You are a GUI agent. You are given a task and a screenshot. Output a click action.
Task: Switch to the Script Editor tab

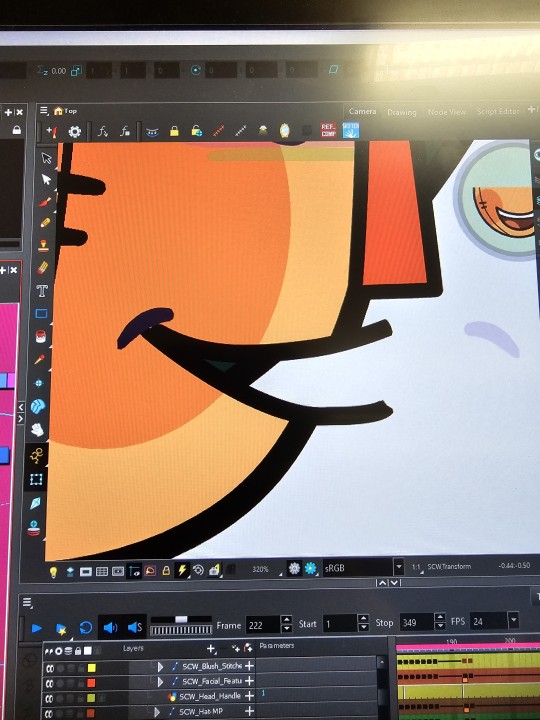pos(498,112)
